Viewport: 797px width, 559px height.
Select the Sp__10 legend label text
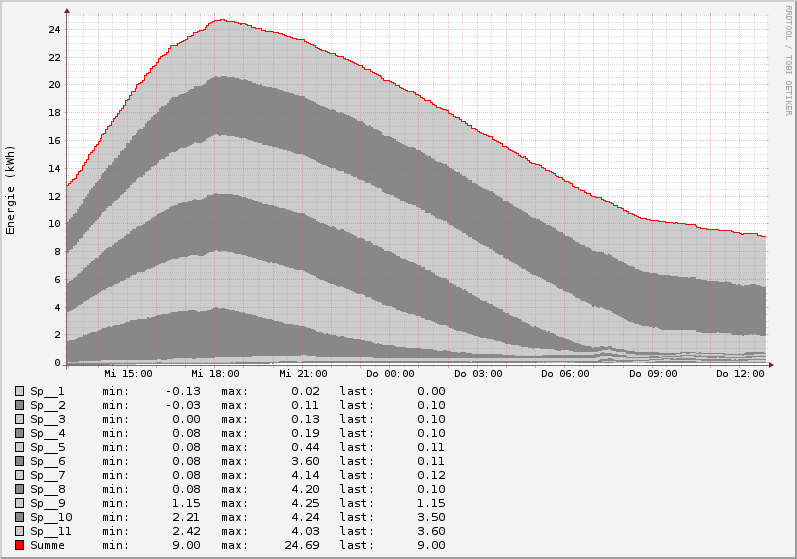tap(51, 517)
